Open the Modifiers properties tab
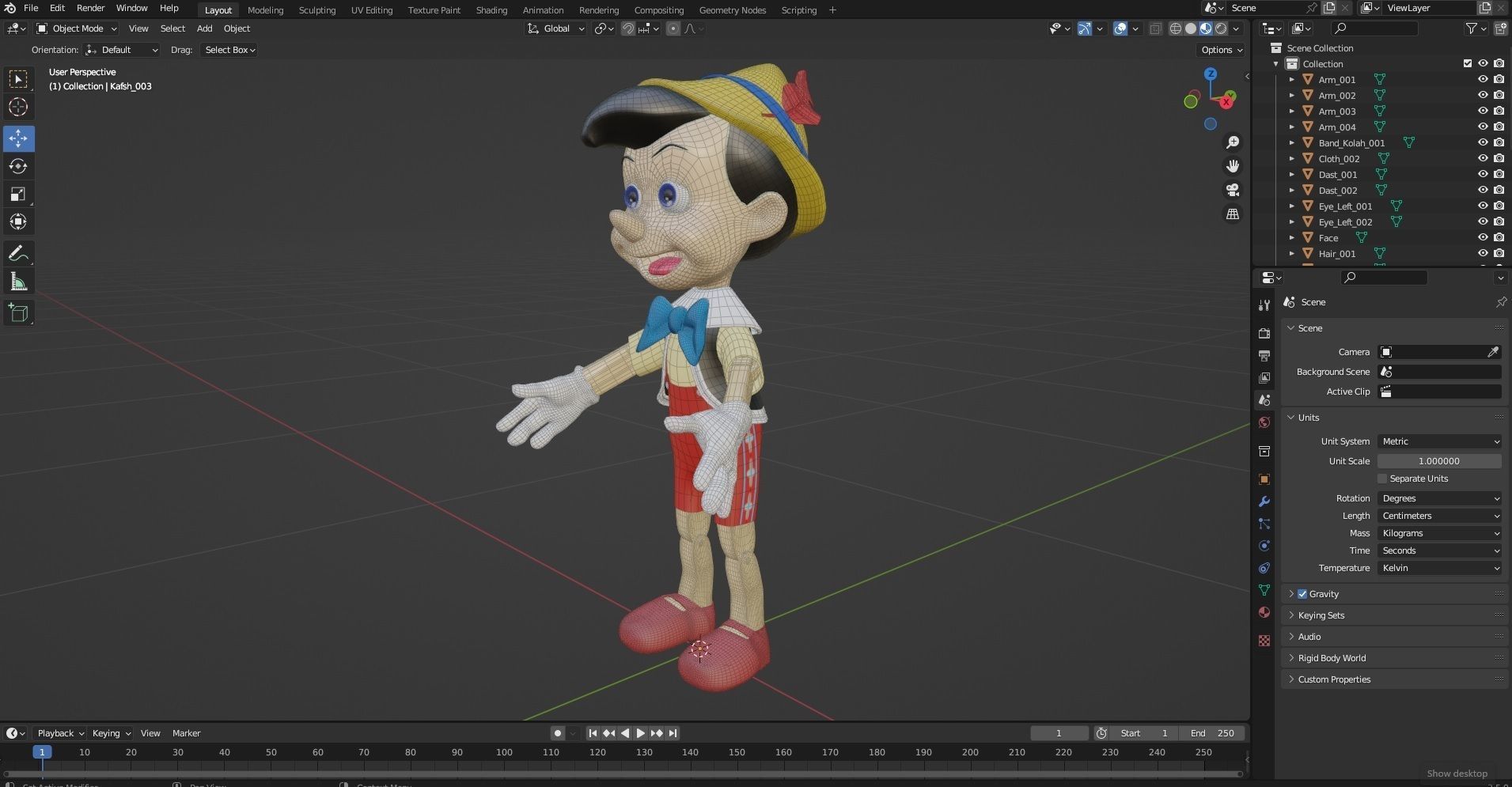This screenshot has width=1512, height=787. click(x=1264, y=501)
